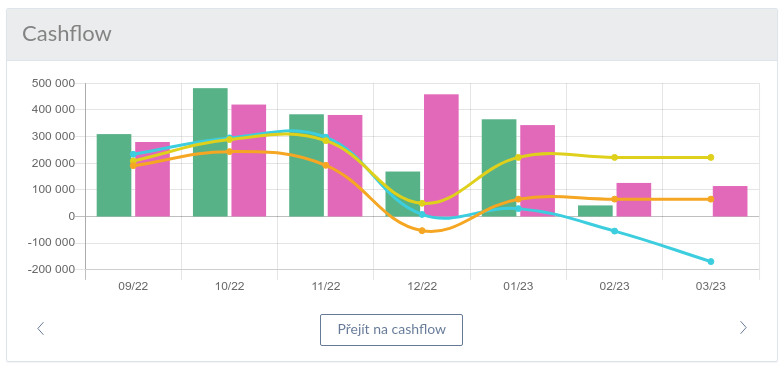Click the orange data point at 10/22
This screenshot has width=784, height=369.
230,152
